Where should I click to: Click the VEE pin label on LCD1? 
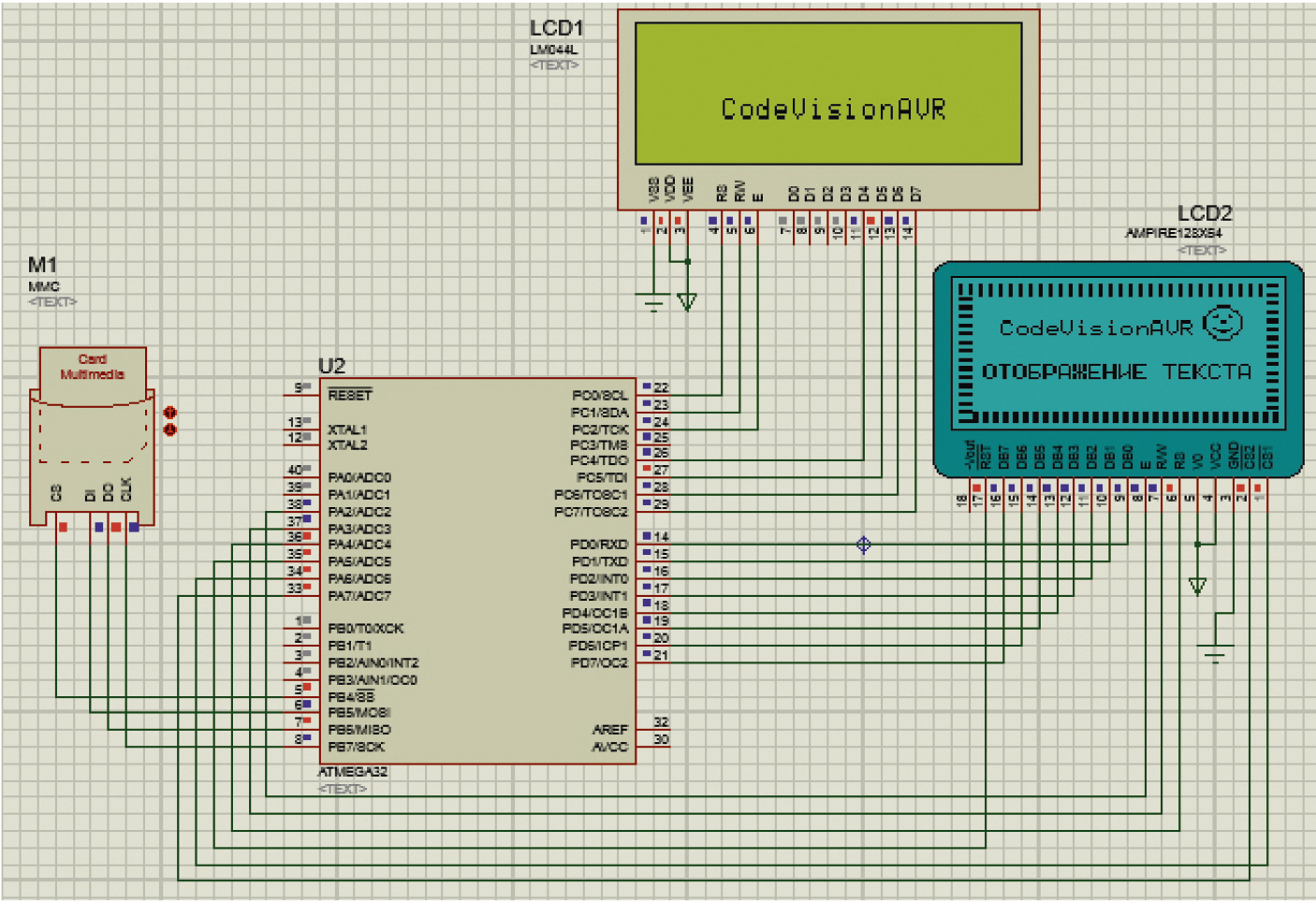click(688, 190)
